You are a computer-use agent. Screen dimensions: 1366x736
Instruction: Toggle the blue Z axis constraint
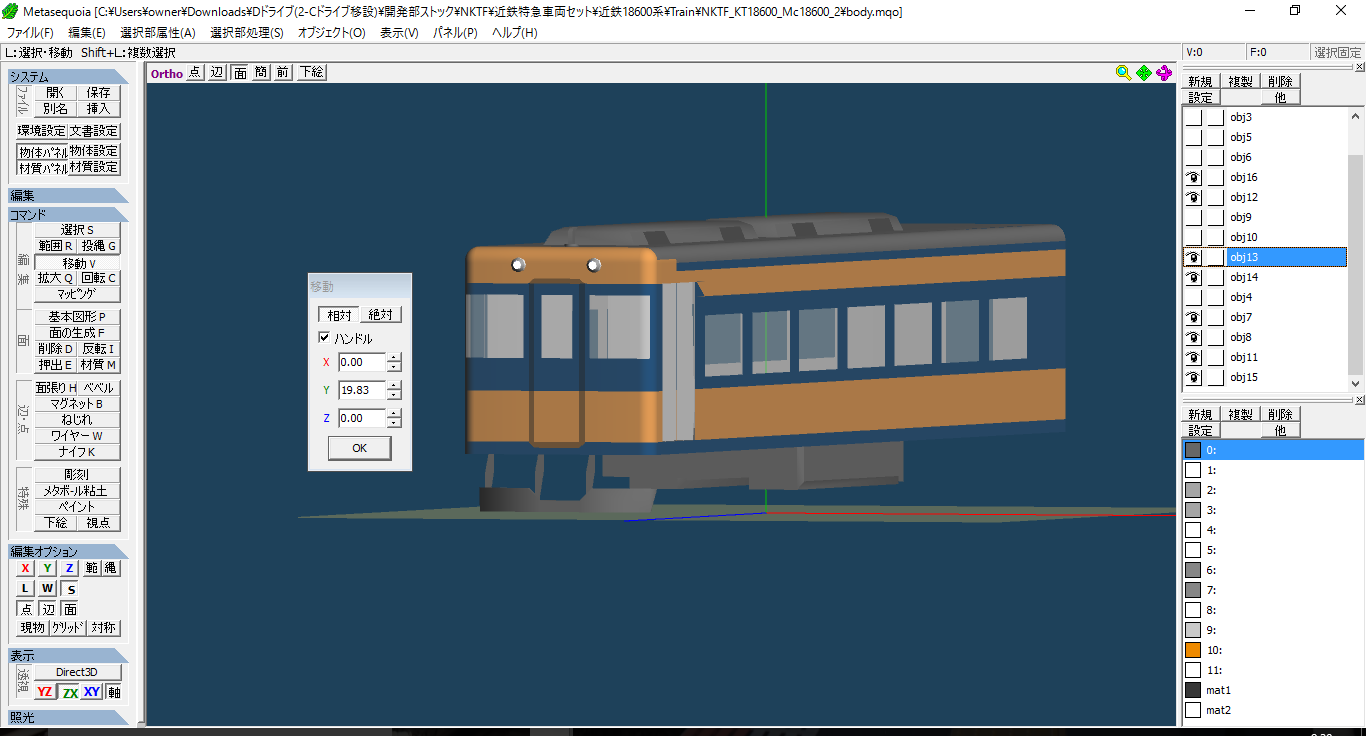[x=69, y=568]
